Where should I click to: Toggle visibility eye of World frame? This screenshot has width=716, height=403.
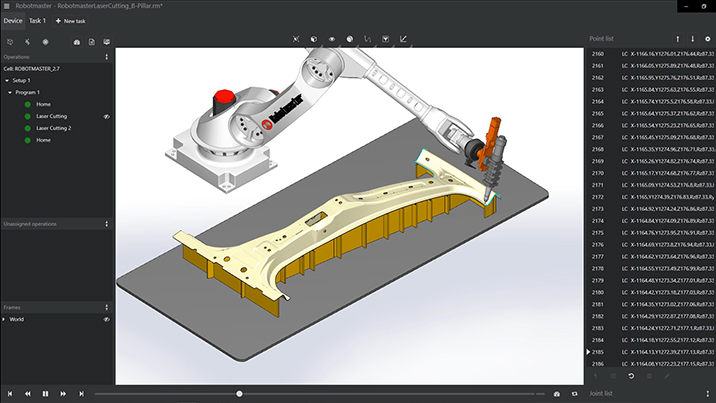[106, 319]
